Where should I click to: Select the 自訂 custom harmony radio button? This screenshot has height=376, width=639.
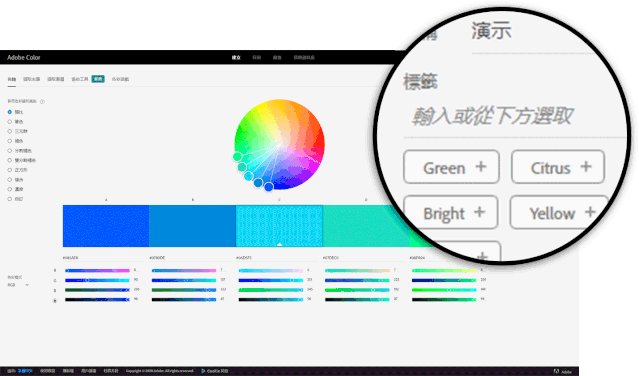9,199
